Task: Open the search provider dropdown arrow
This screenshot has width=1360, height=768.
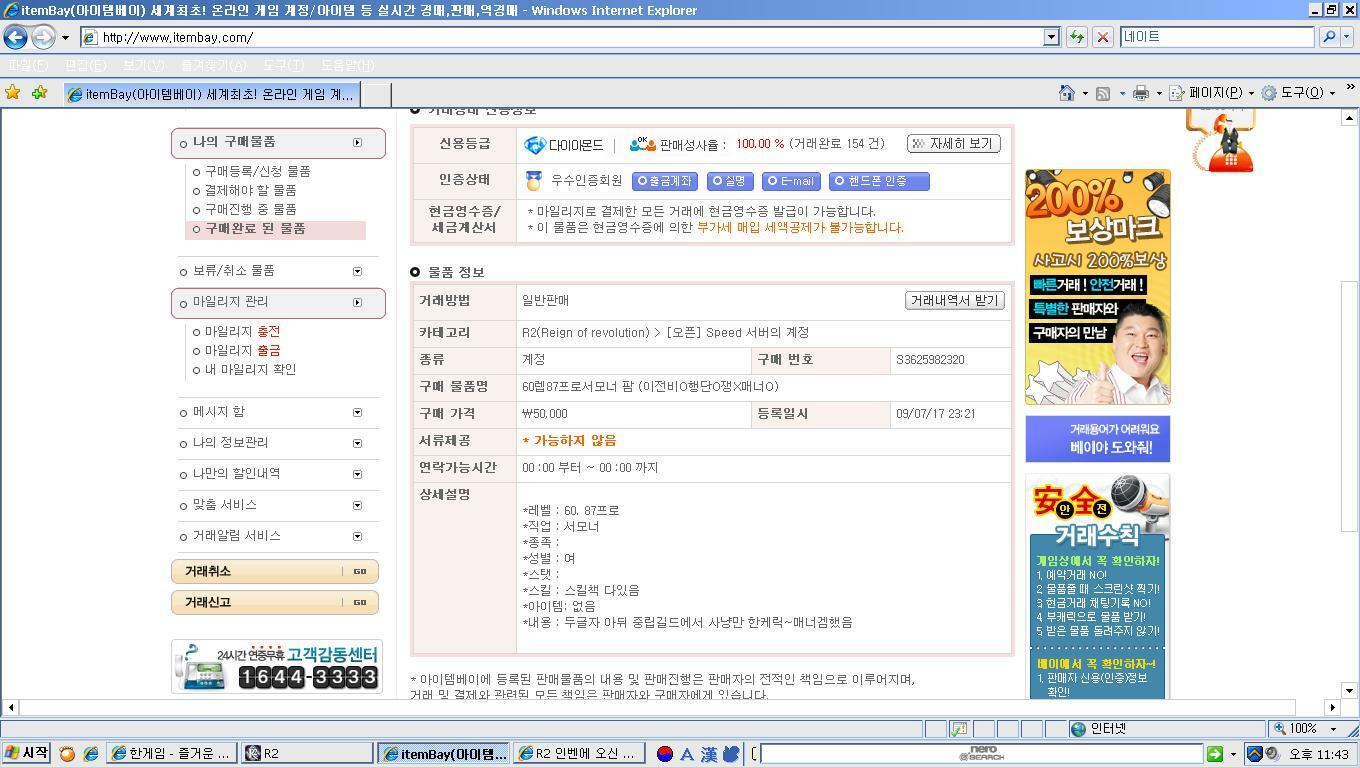Action: point(1347,37)
